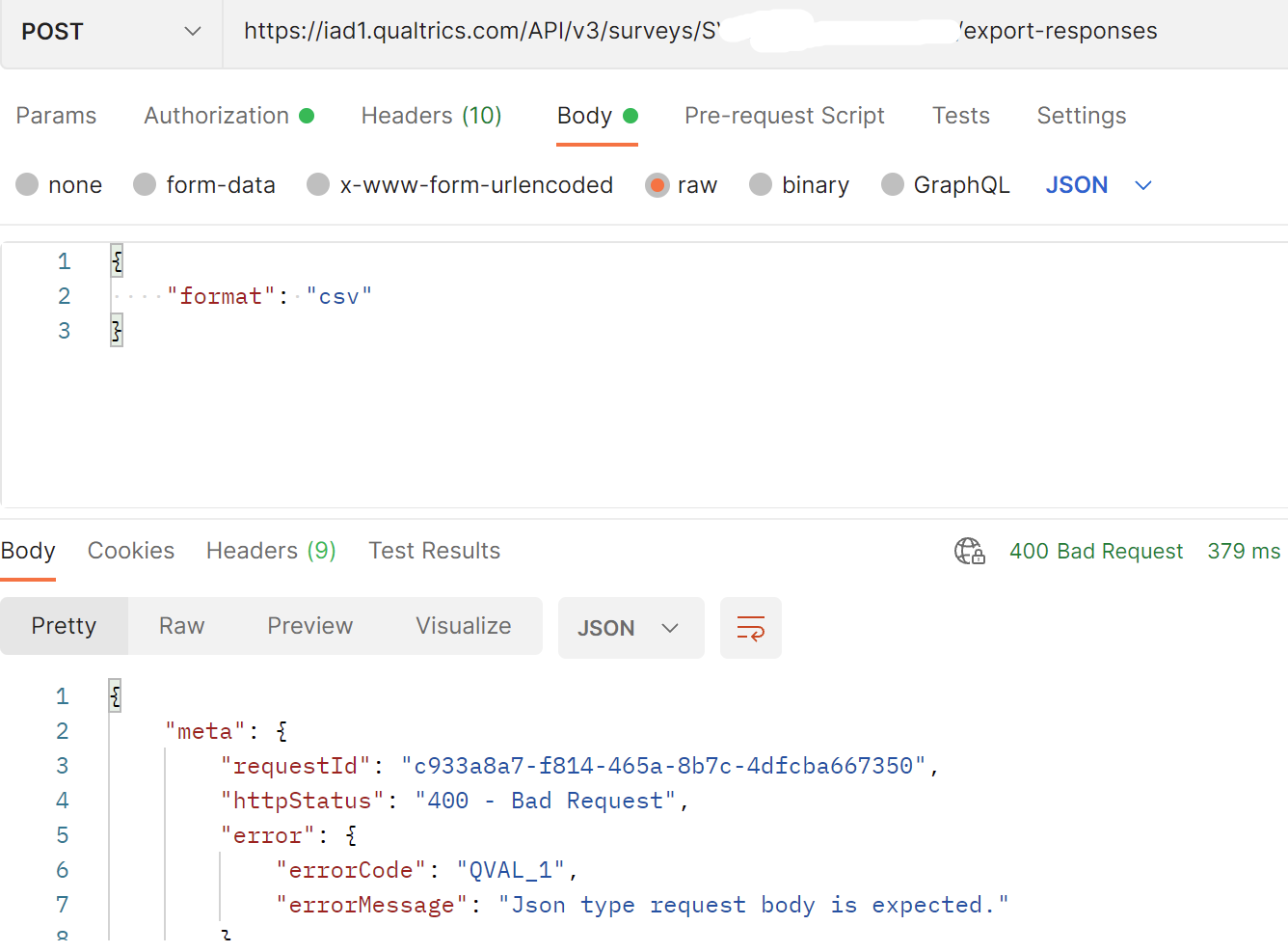This screenshot has width=1288, height=952.
Task: Select the raw body type
Action: point(682,184)
